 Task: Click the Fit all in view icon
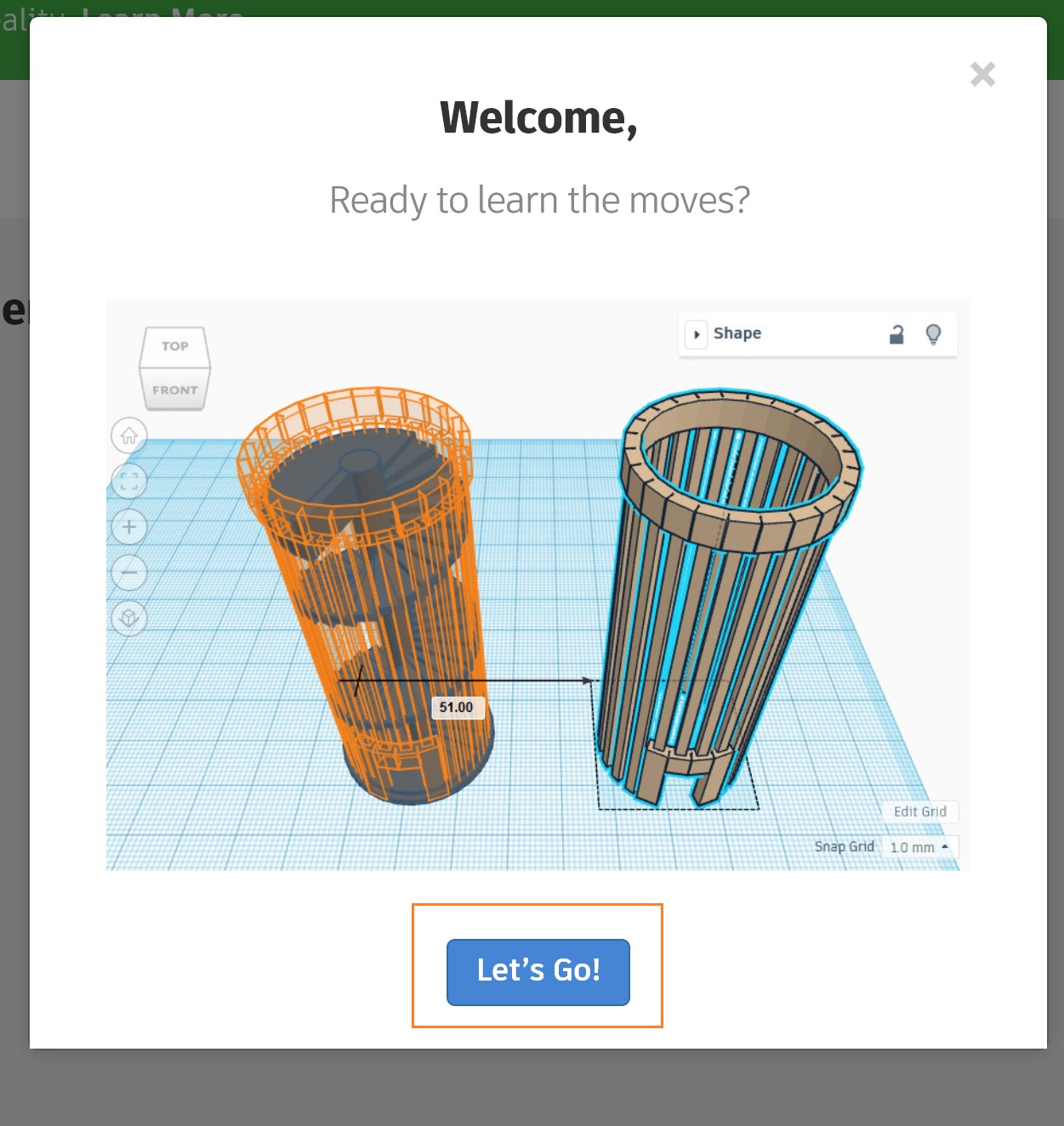(129, 481)
